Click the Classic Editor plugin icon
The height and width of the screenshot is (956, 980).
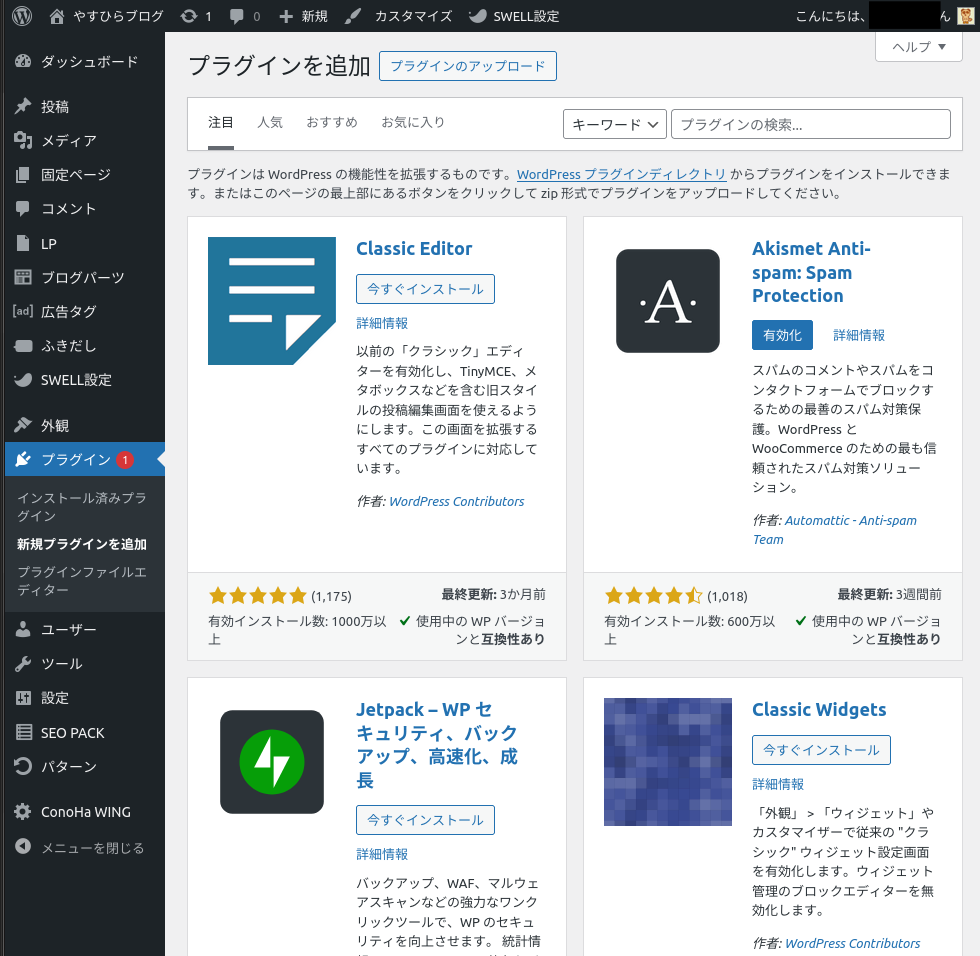click(271, 301)
